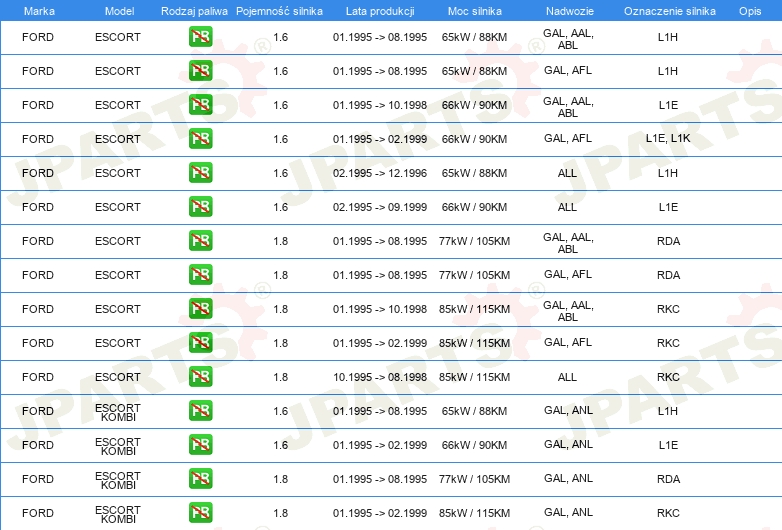
Task: Click petrol icon in Escort Kombi L1H row
Action: click(200, 410)
